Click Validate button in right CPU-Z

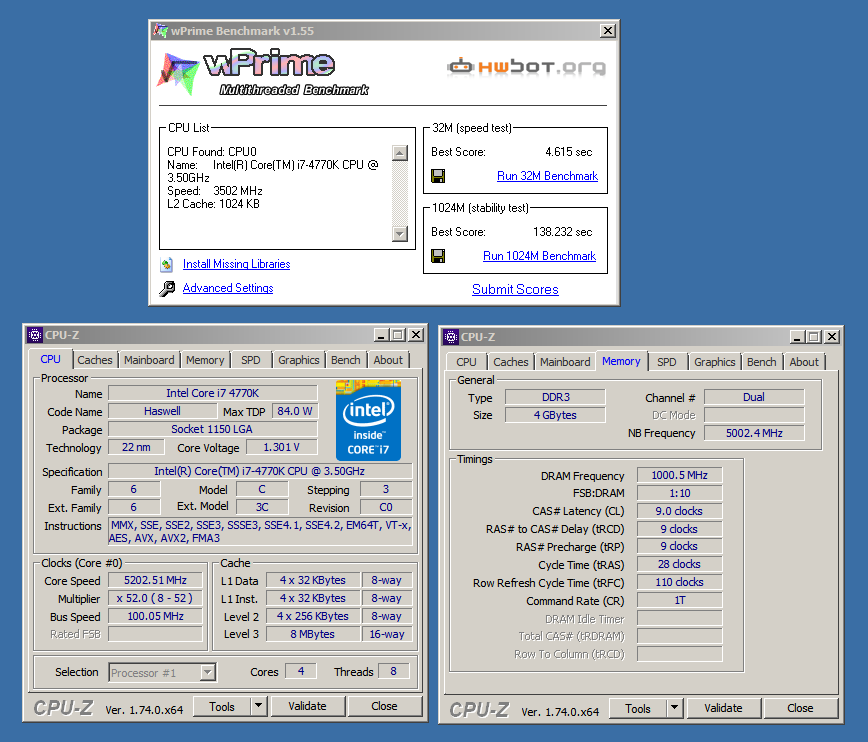[x=724, y=708]
